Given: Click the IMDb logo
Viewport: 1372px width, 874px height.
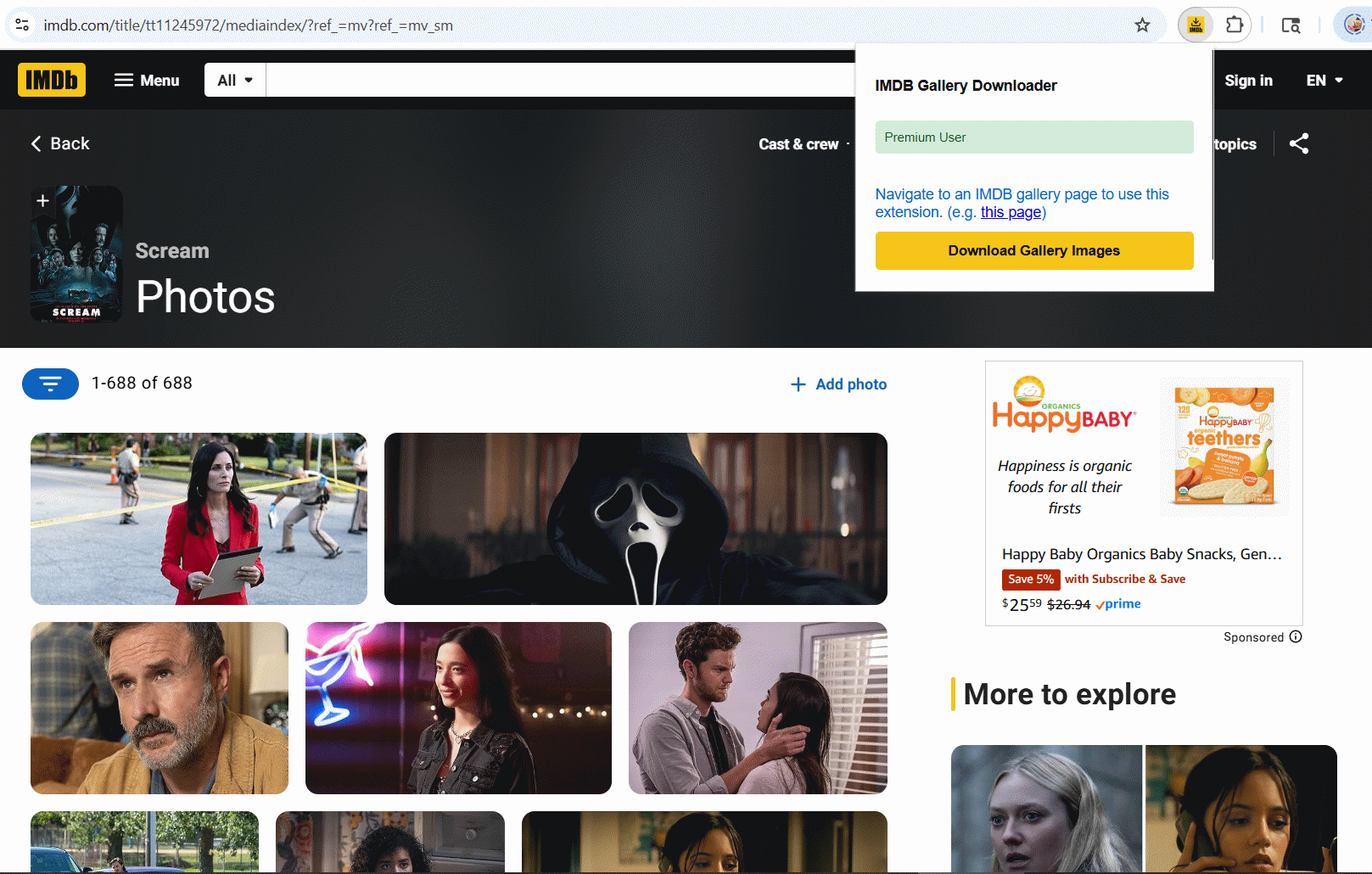Looking at the screenshot, I should [x=52, y=80].
